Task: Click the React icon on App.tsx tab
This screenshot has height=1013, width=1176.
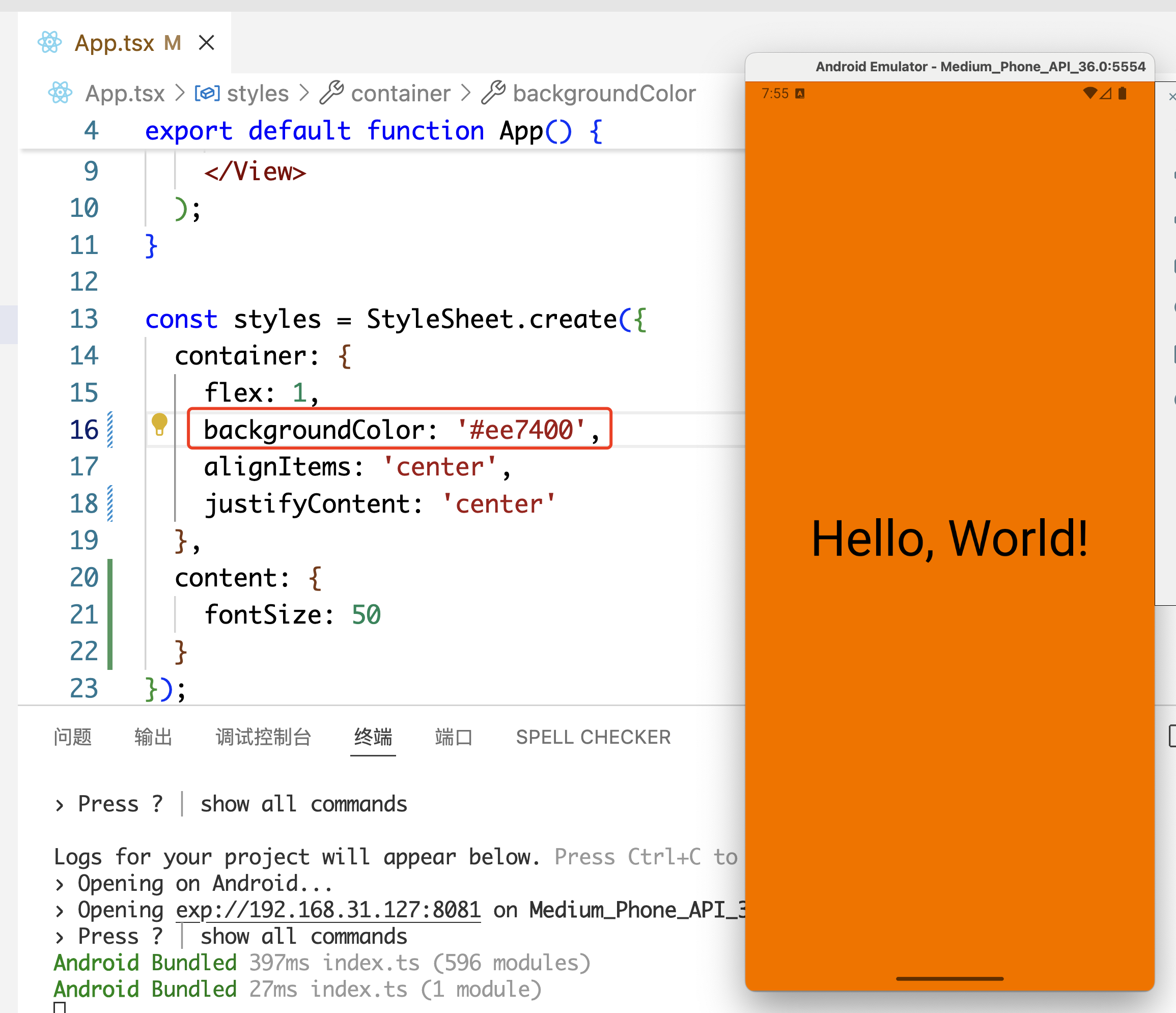Action: pos(49,43)
